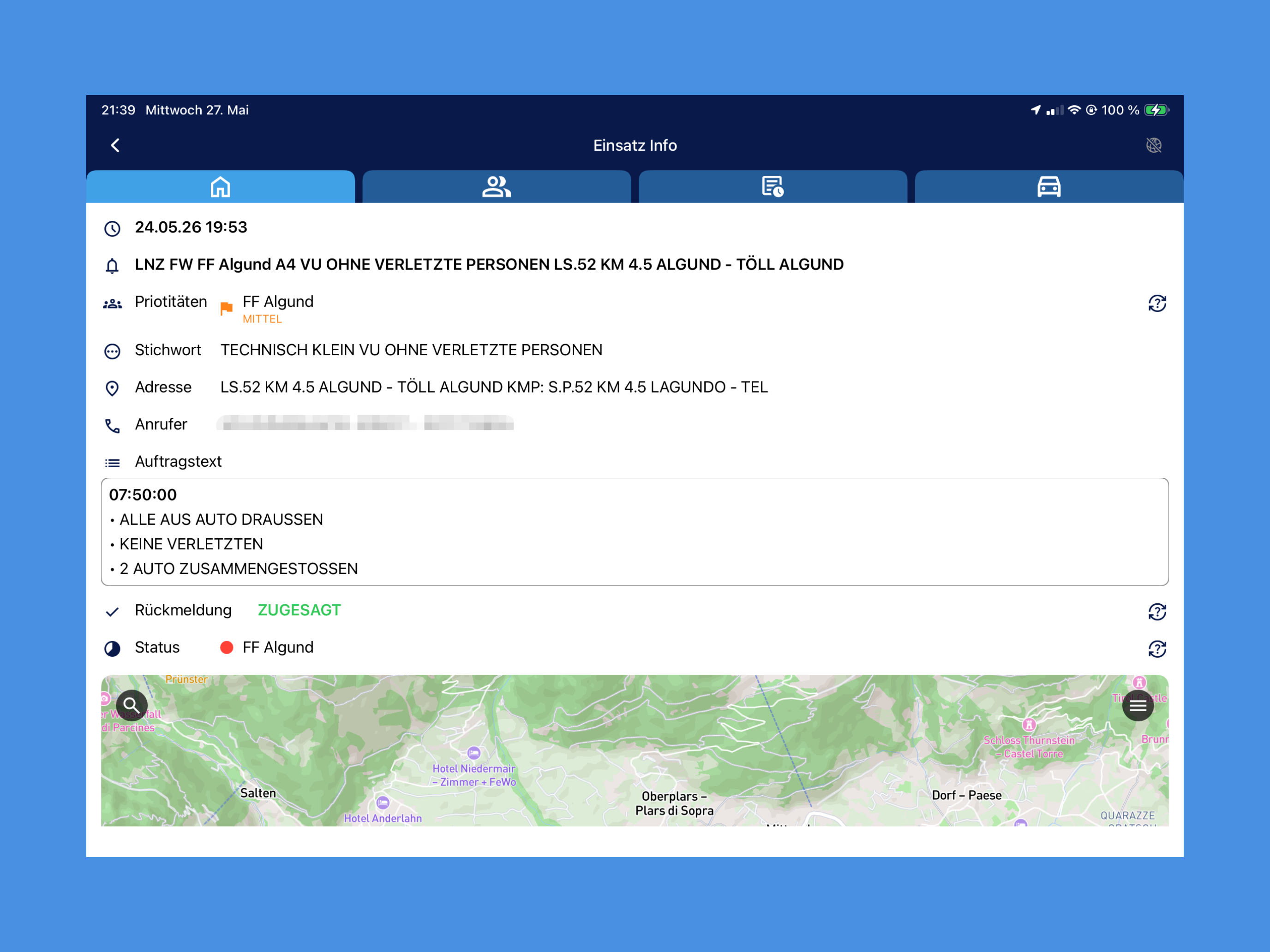
Task: Tap the Schloss Thurnstein map marker
Action: pos(1029,725)
